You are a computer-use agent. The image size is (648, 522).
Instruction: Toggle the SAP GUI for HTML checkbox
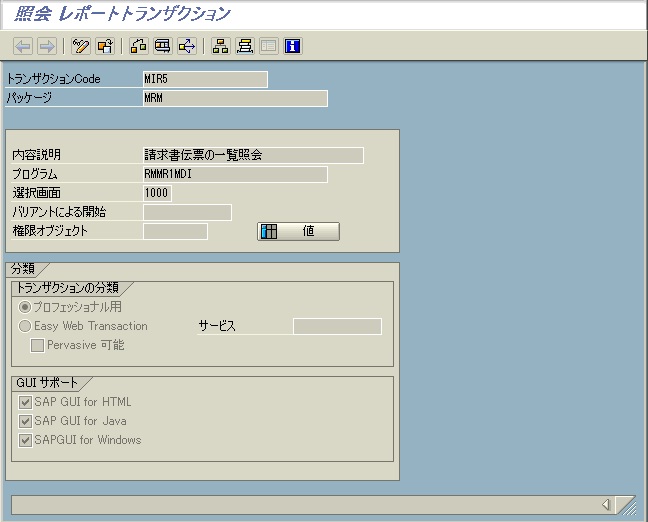(x=25, y=402)
